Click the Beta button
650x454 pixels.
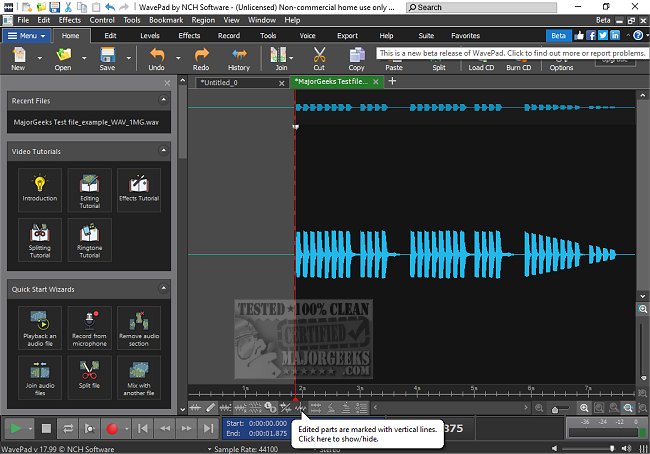point(557,35)
